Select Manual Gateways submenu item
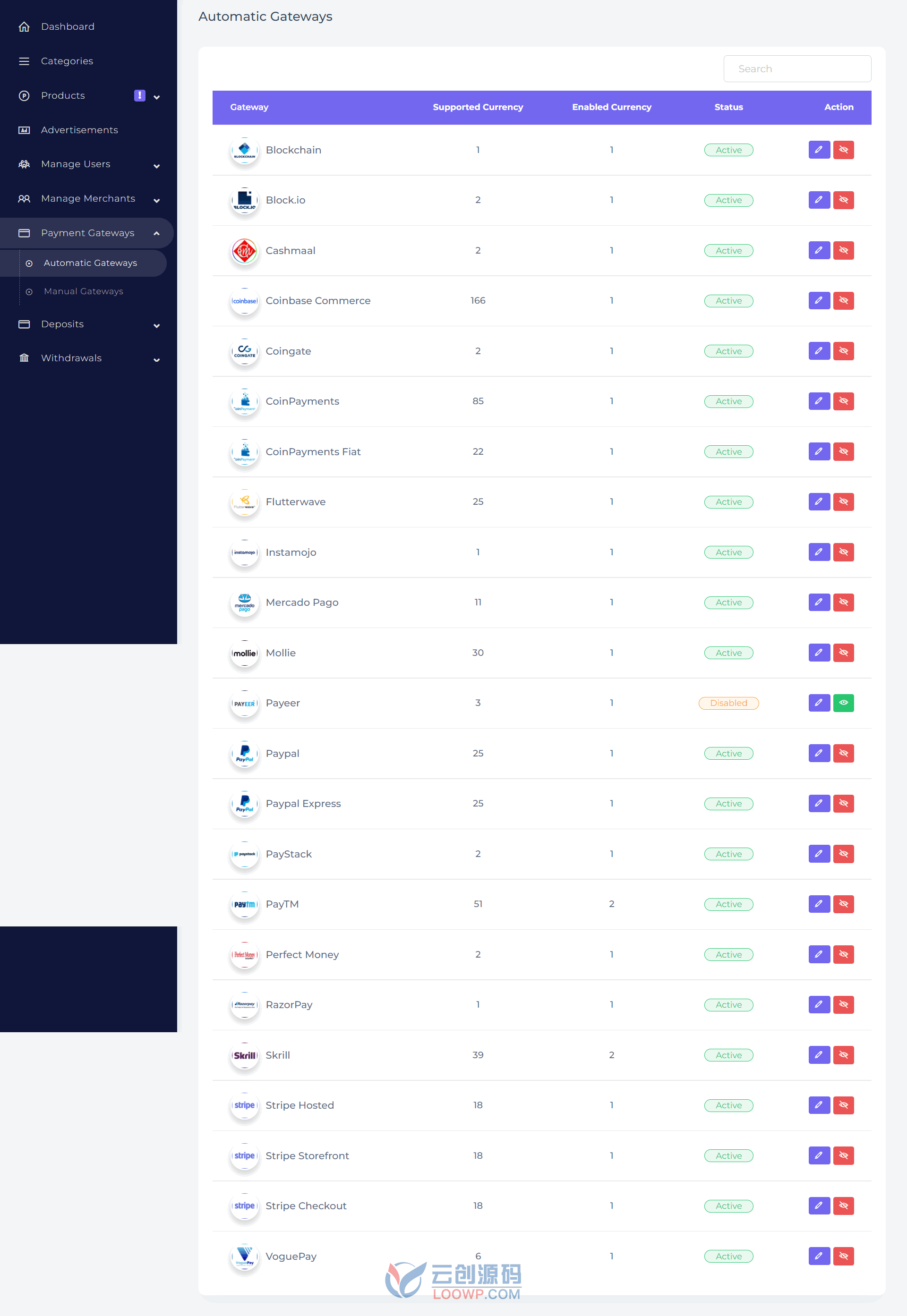Image resolution: width=907 pixels, height=1316 pixels. 83,291
